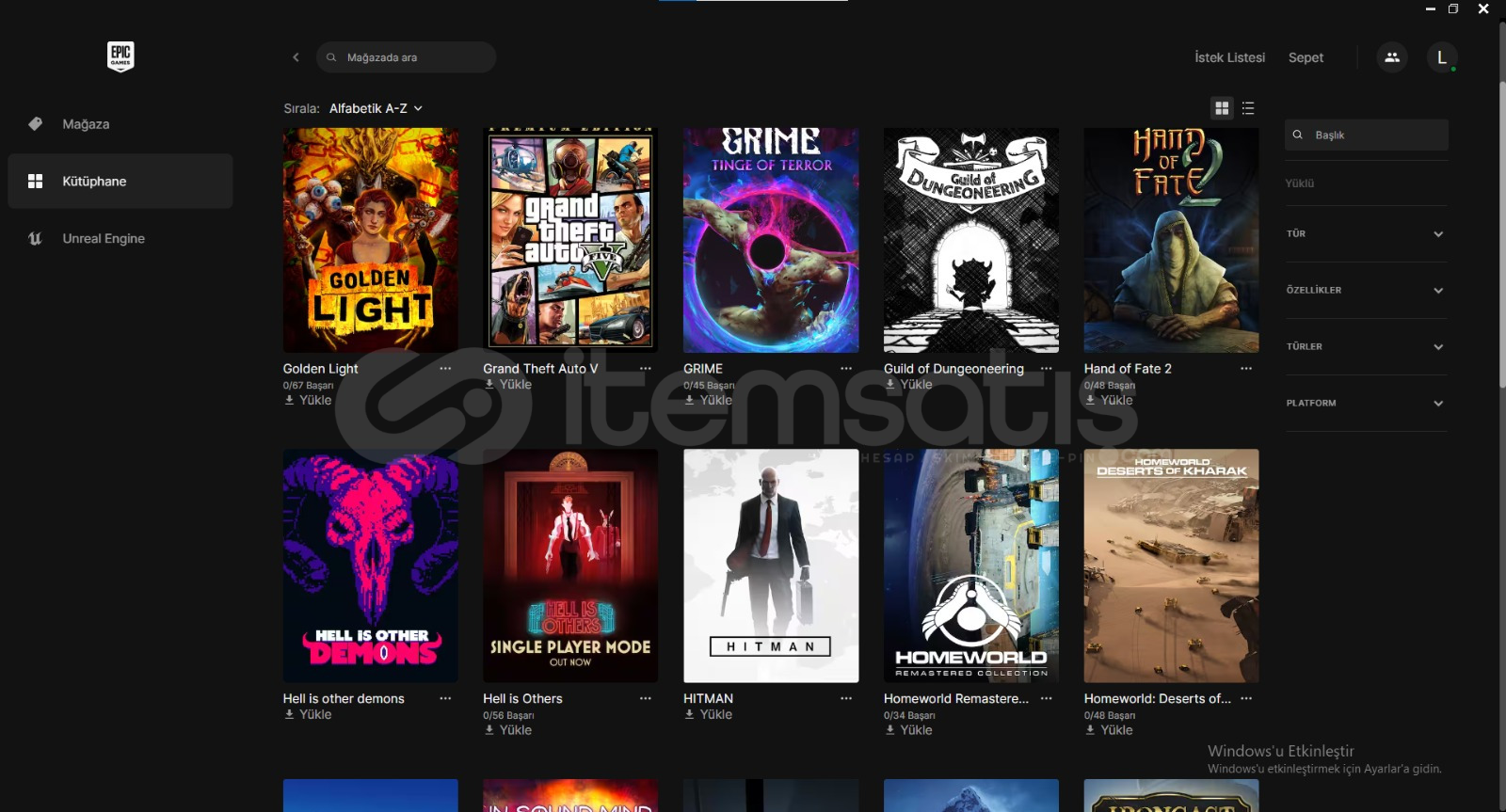The height and width of the screenshot is (812, 1506).
Task: Open the Homeworld: Deserts of Kharak cover
Action: point(1171,565)
